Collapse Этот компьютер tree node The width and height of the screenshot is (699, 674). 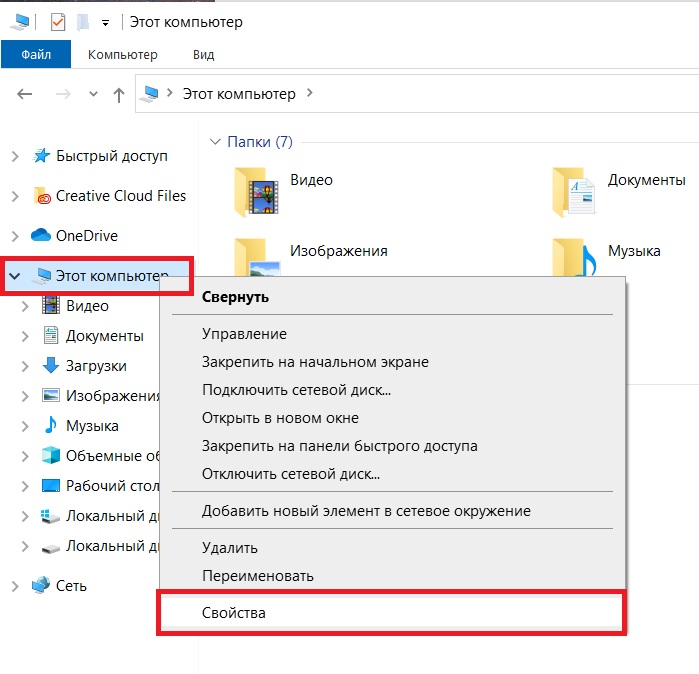click(x=15, y=276)
